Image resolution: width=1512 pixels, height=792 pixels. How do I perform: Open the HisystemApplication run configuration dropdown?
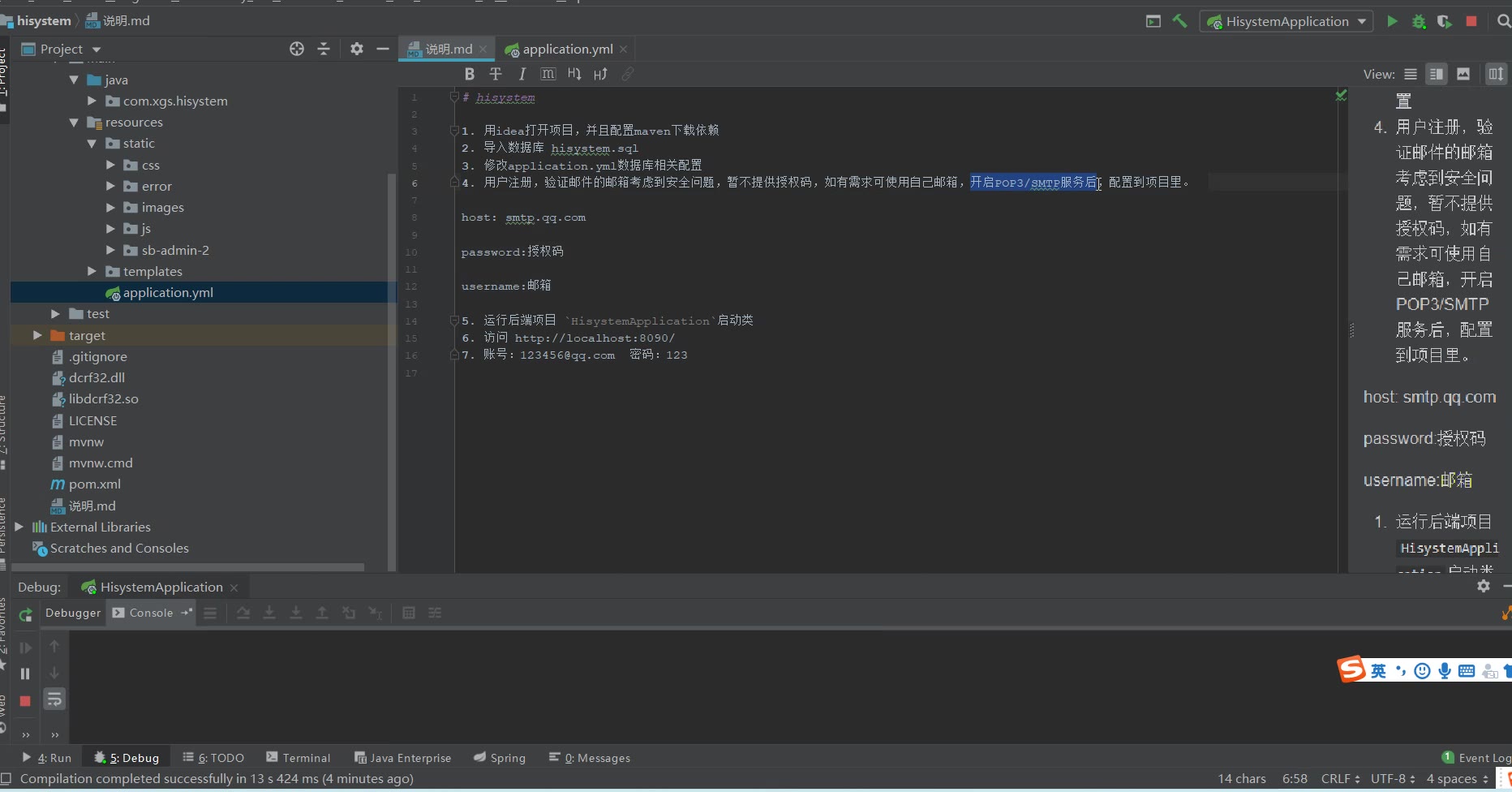click(x=1286, y=22)
